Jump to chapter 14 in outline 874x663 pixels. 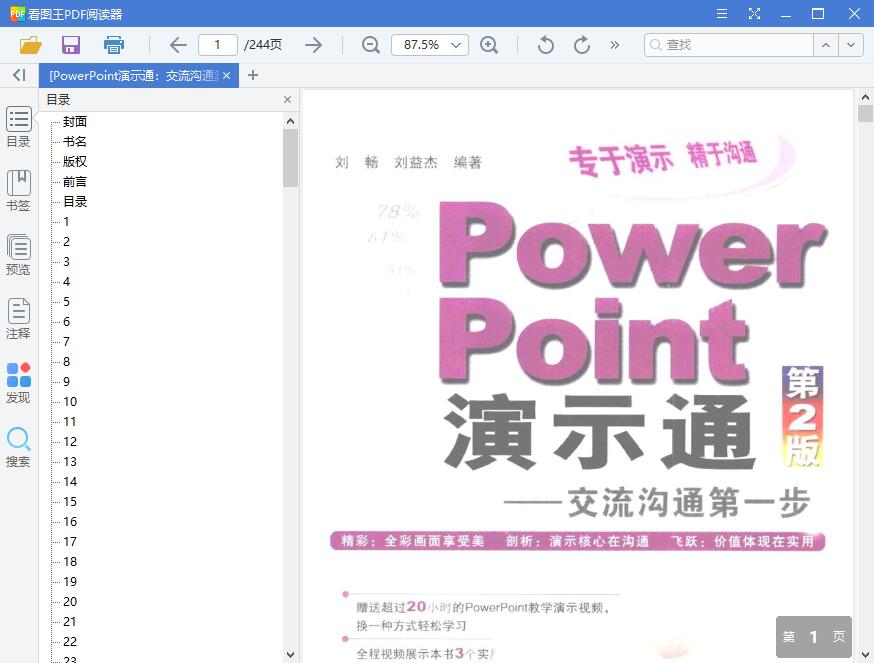(70, 482)
